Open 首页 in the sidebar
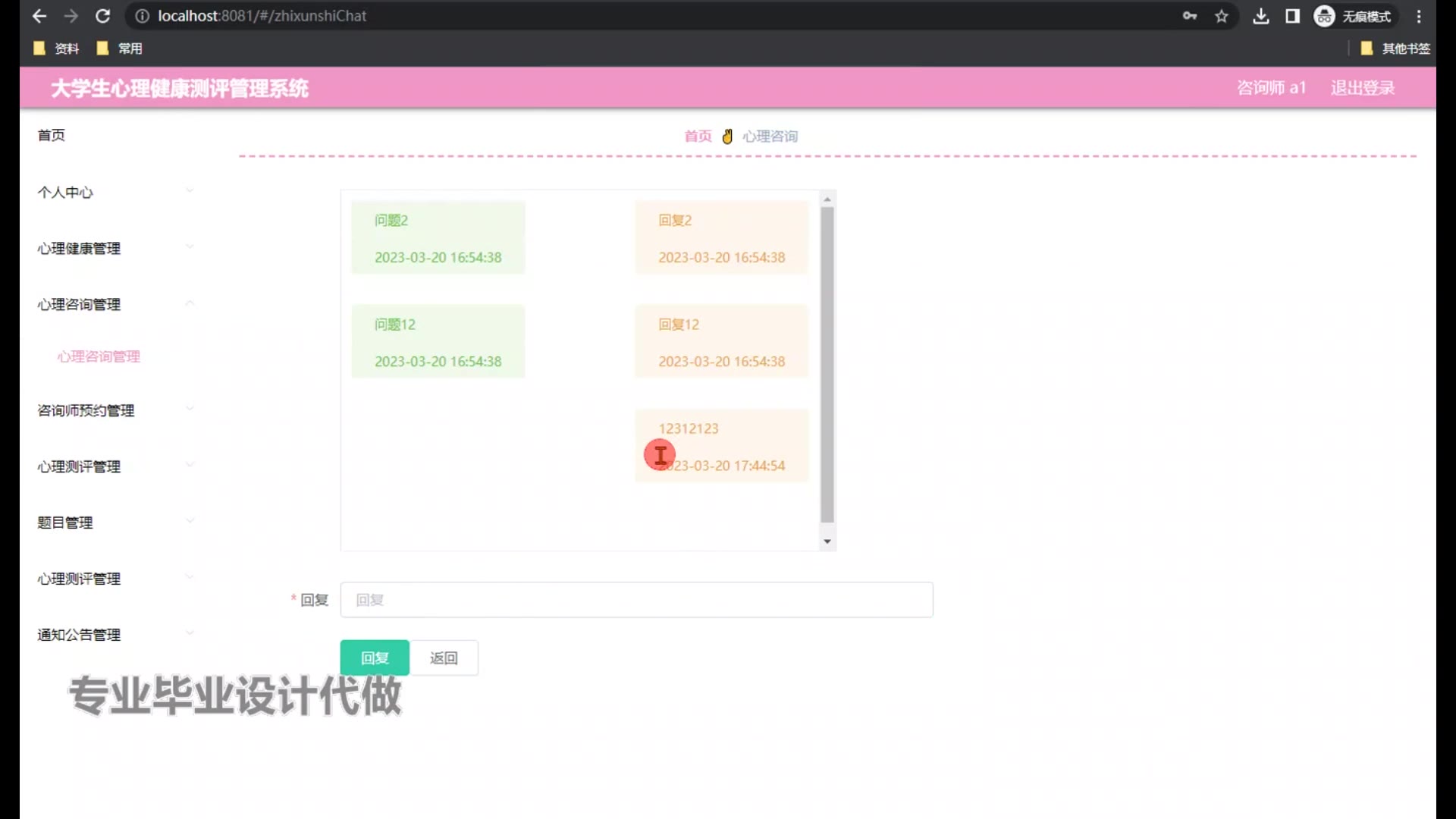The height and width of the screenshot is (819, 1456). (x=52, y=135)
